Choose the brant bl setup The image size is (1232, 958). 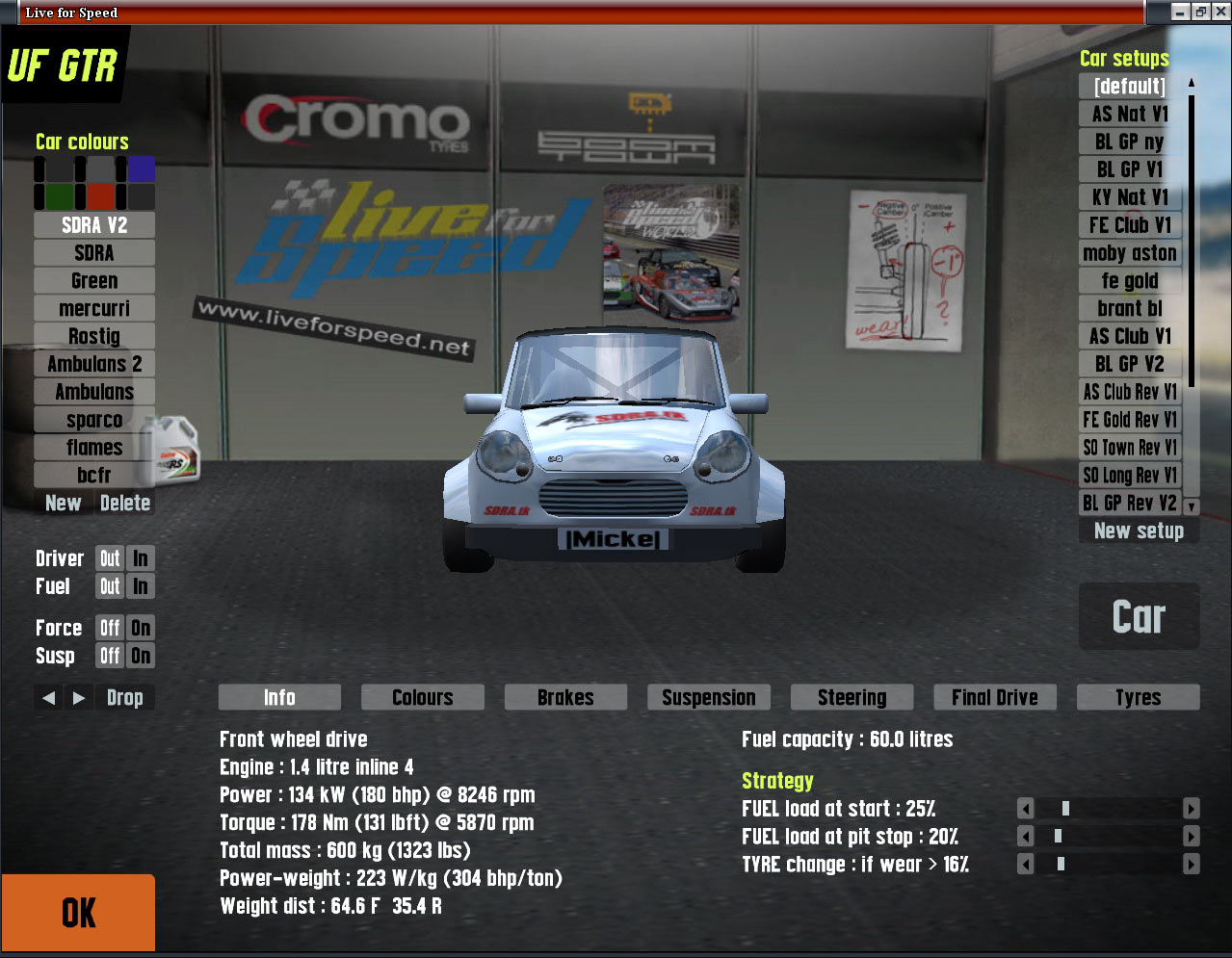(1130, 309)
